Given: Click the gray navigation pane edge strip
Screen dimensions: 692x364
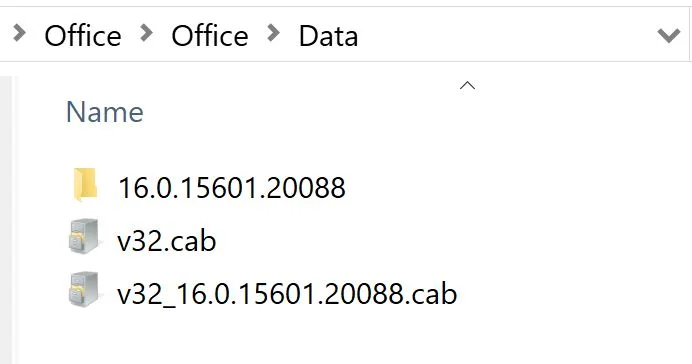Looking at the screenshot, I should click(x=6, y=220).
